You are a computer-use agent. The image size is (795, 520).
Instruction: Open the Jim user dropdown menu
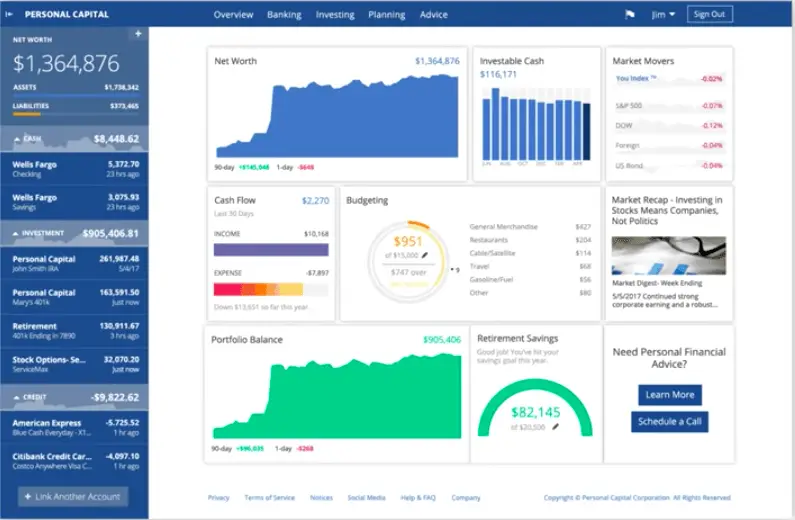[x=663, y=15]
